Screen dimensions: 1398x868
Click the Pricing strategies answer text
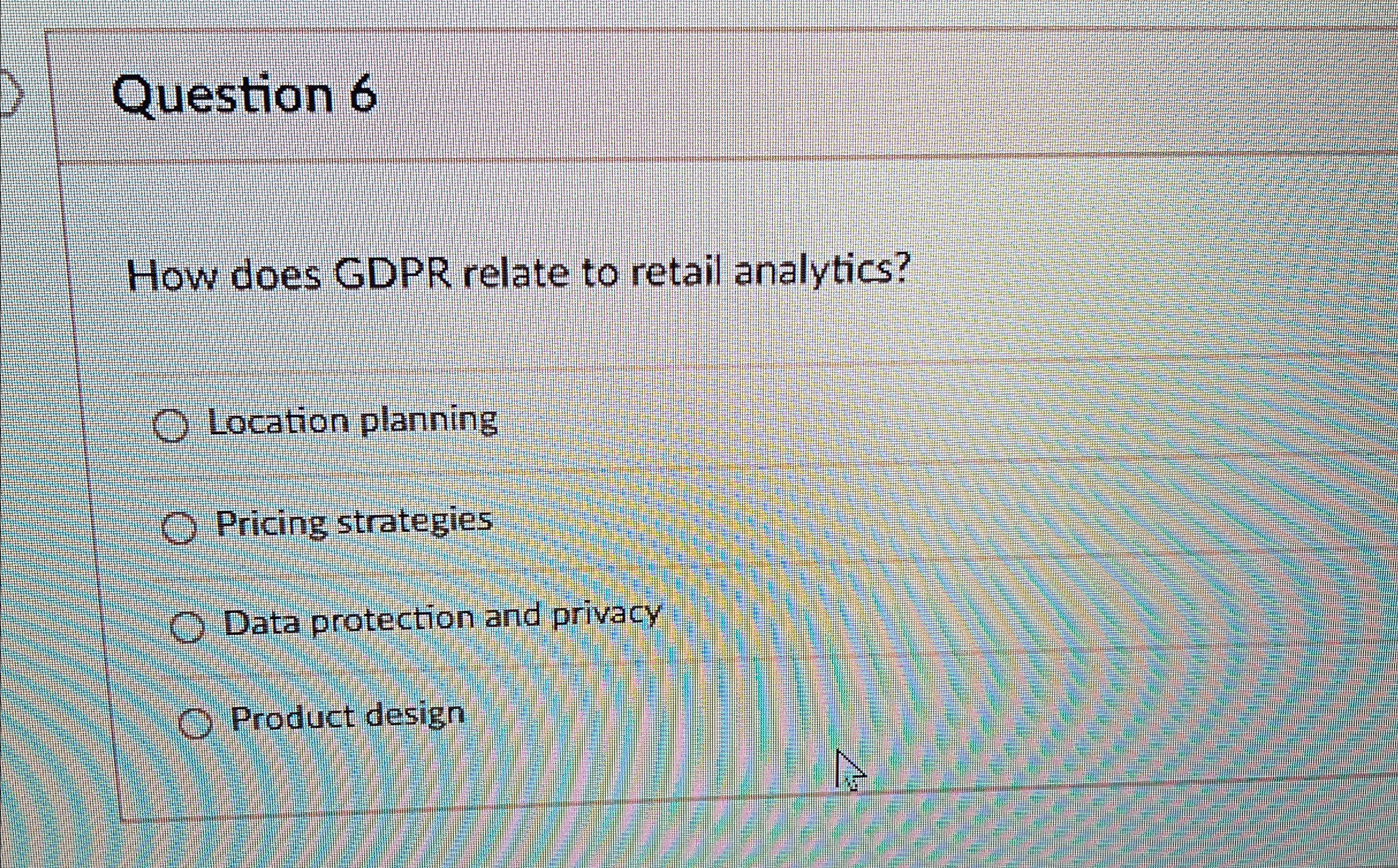(353, 523)
